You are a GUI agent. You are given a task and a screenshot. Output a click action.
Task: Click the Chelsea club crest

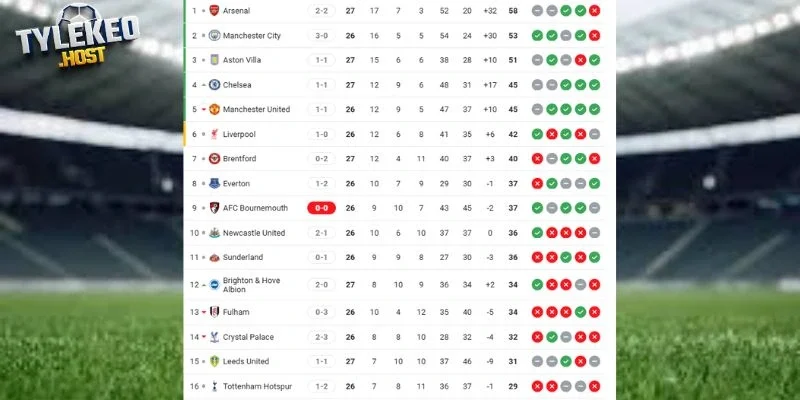pyautogui.click(x=214, y=85)
